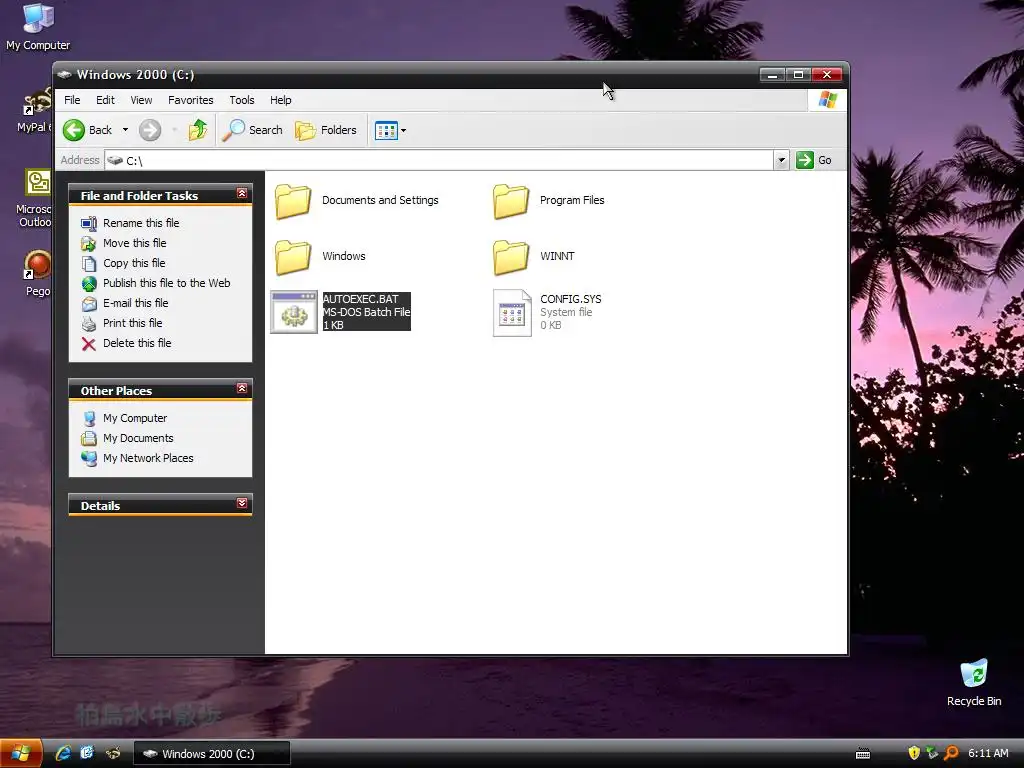Image resolution: width=1024 pixels, height=768 pixels.
Task: Select the Pego desktop shortcut
Action: click(x=38, y=274)
